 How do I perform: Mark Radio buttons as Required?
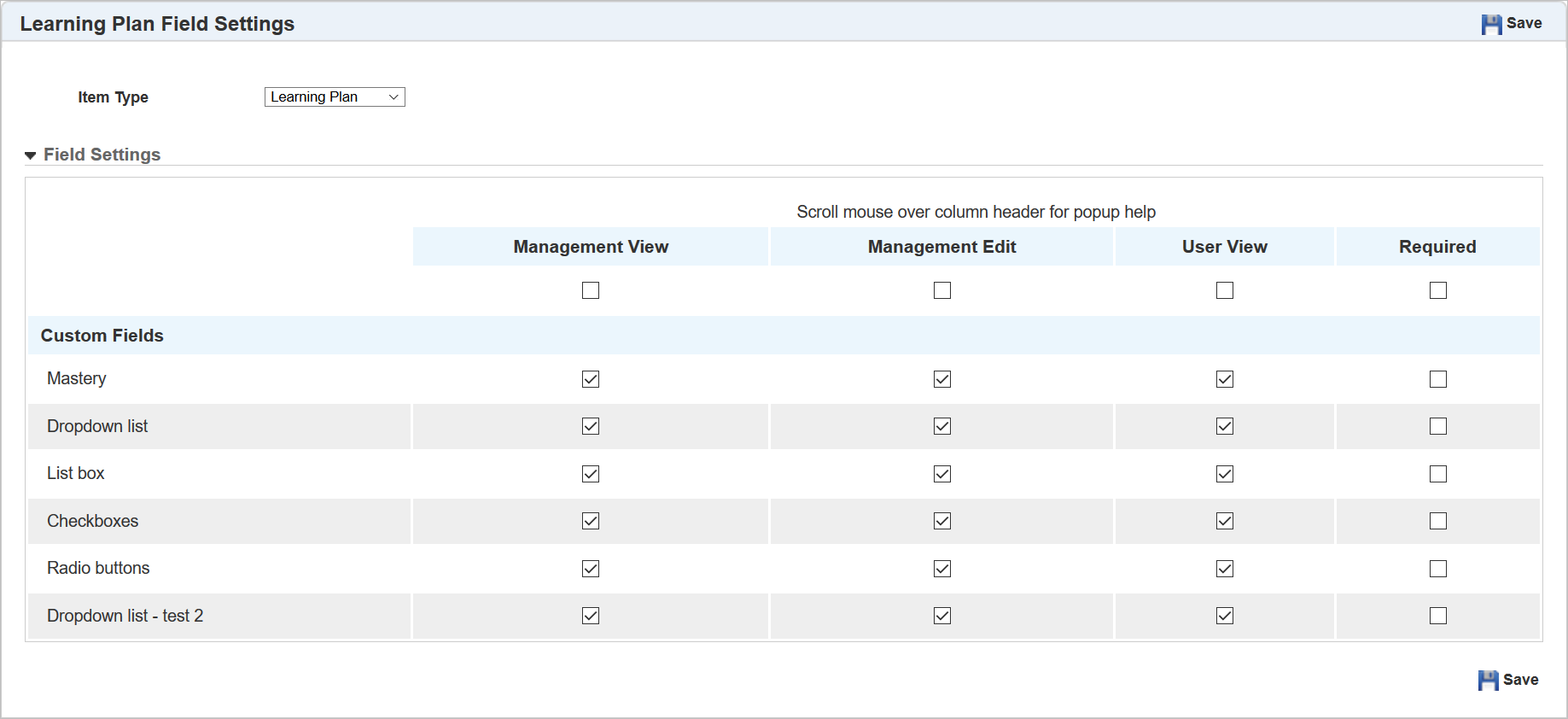(x=1438, y=569)
